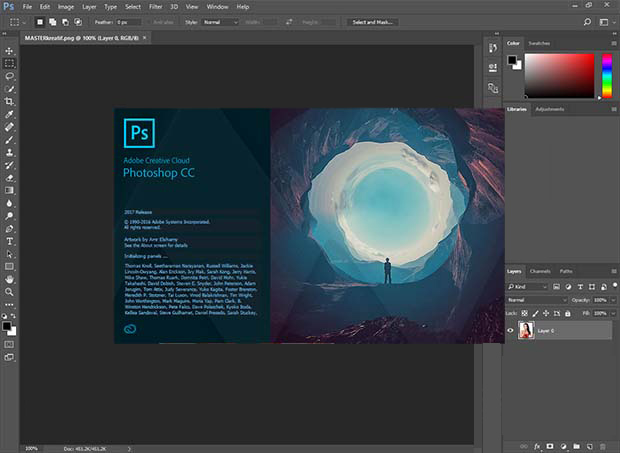Select the Lasso tool
This screenshot has height=453, width=620.
tap(9, 76)
